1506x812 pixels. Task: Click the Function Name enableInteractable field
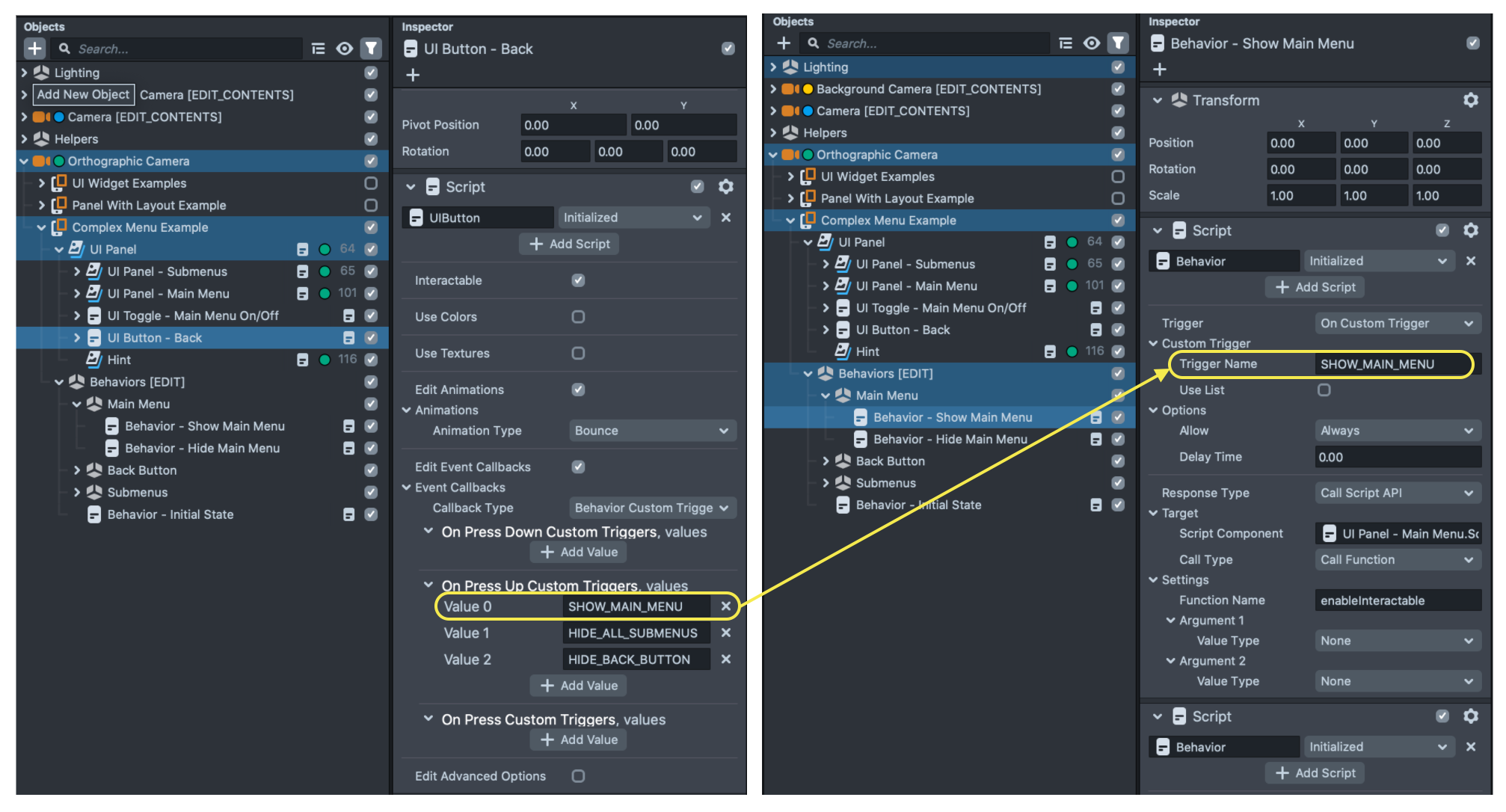pyautogui.click(x=1396, y=600)
